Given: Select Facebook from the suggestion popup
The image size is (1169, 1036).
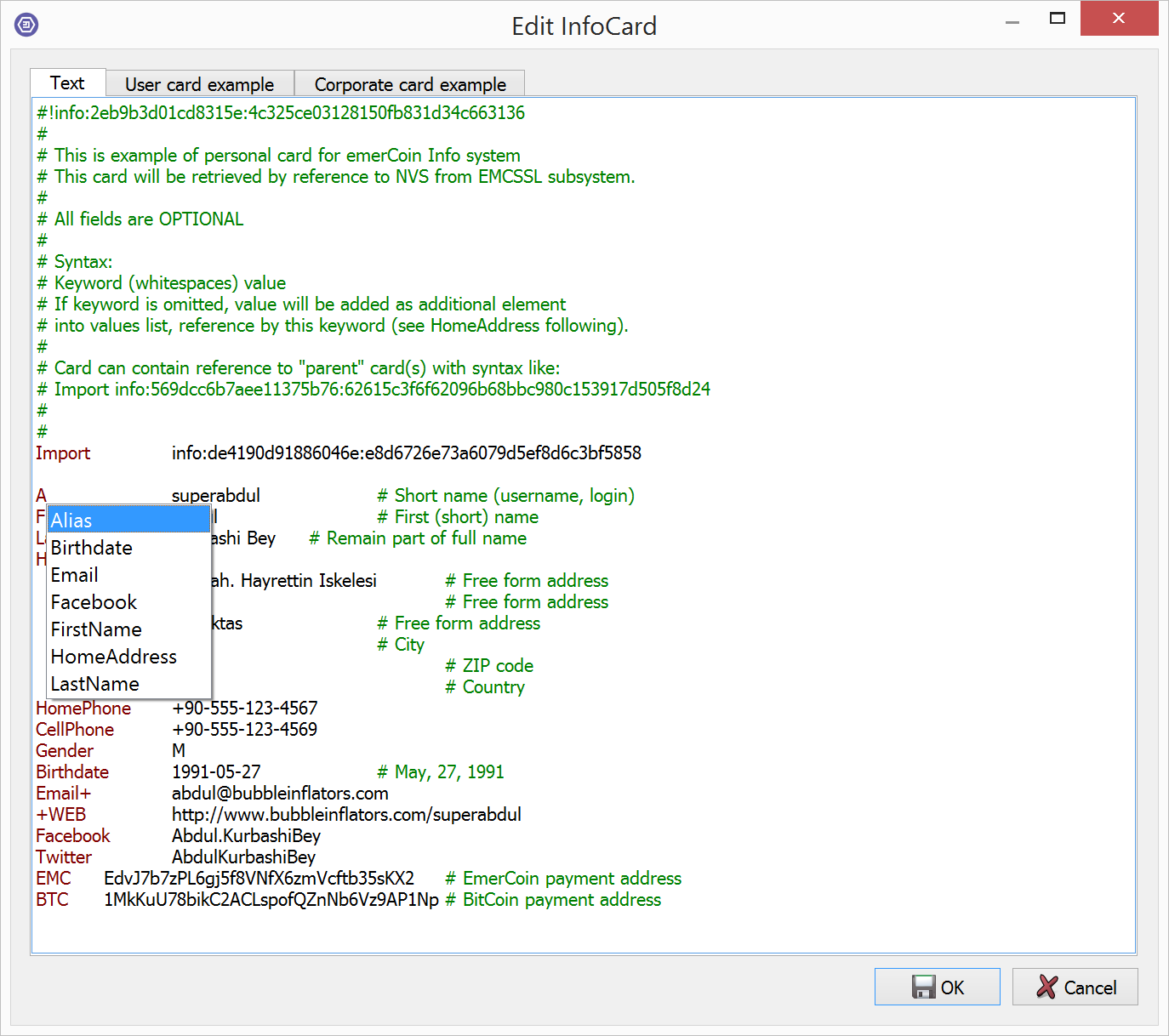Looking at the screenshot, I should [x=128, y=601].
